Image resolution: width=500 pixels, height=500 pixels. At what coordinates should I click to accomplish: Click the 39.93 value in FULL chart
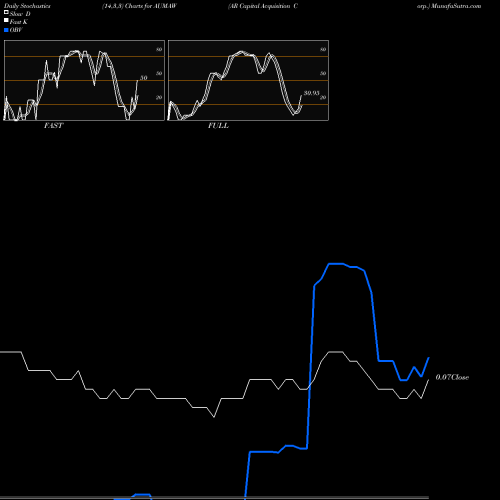[311, 93]
